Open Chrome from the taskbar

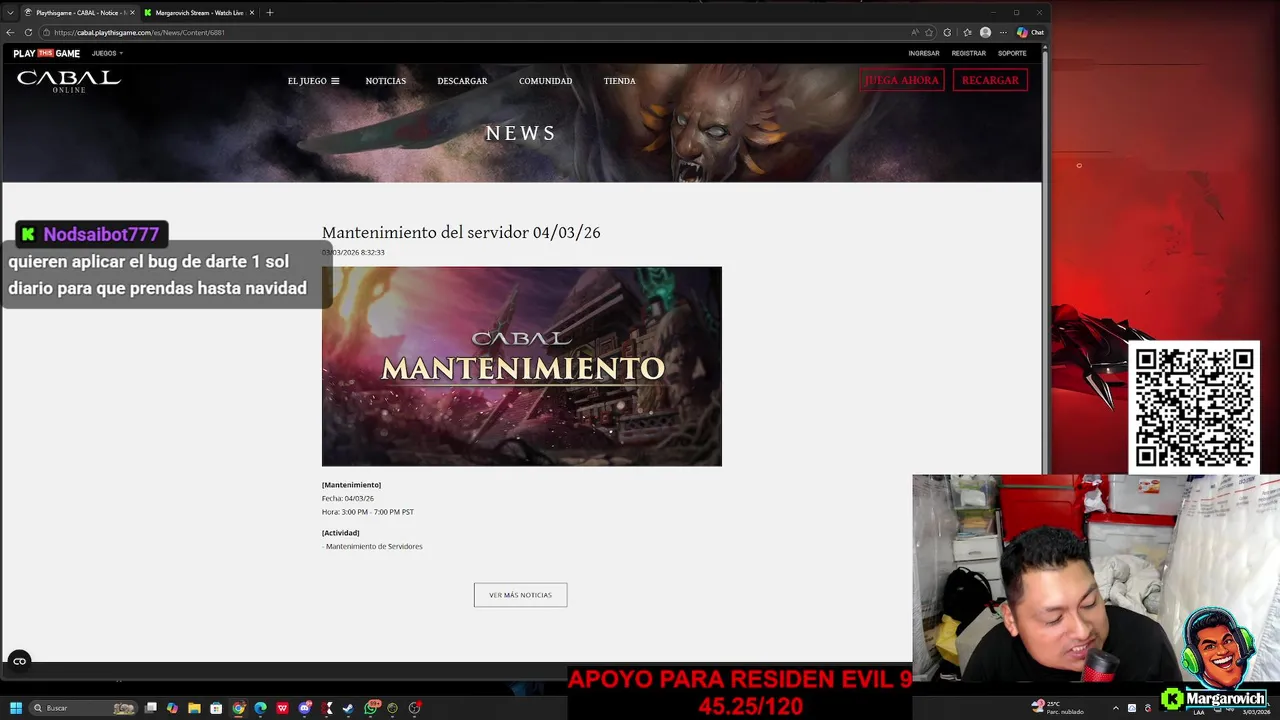coord(238,708)
